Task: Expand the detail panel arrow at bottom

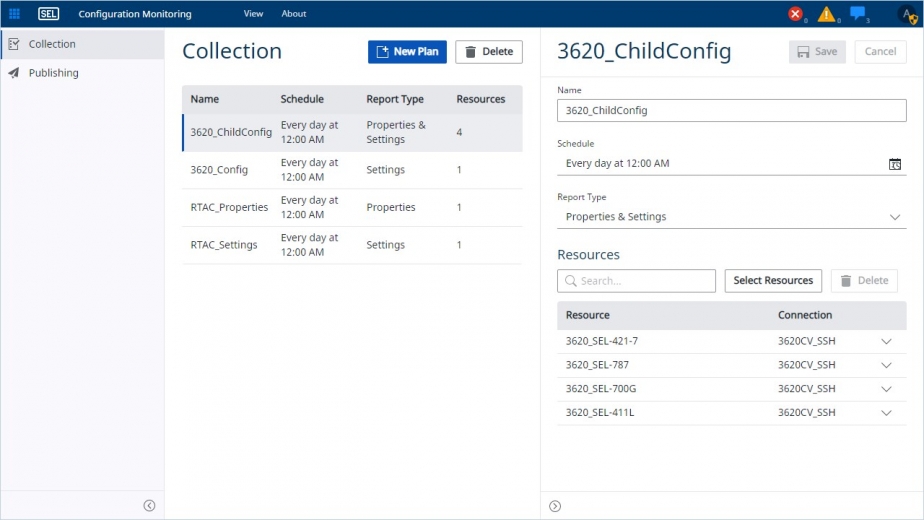Action: pyautogui.click(x=555, y=506)
